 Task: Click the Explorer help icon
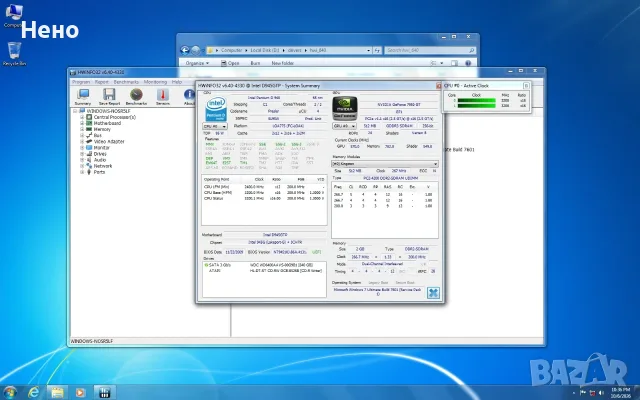[x=468, y=63]
